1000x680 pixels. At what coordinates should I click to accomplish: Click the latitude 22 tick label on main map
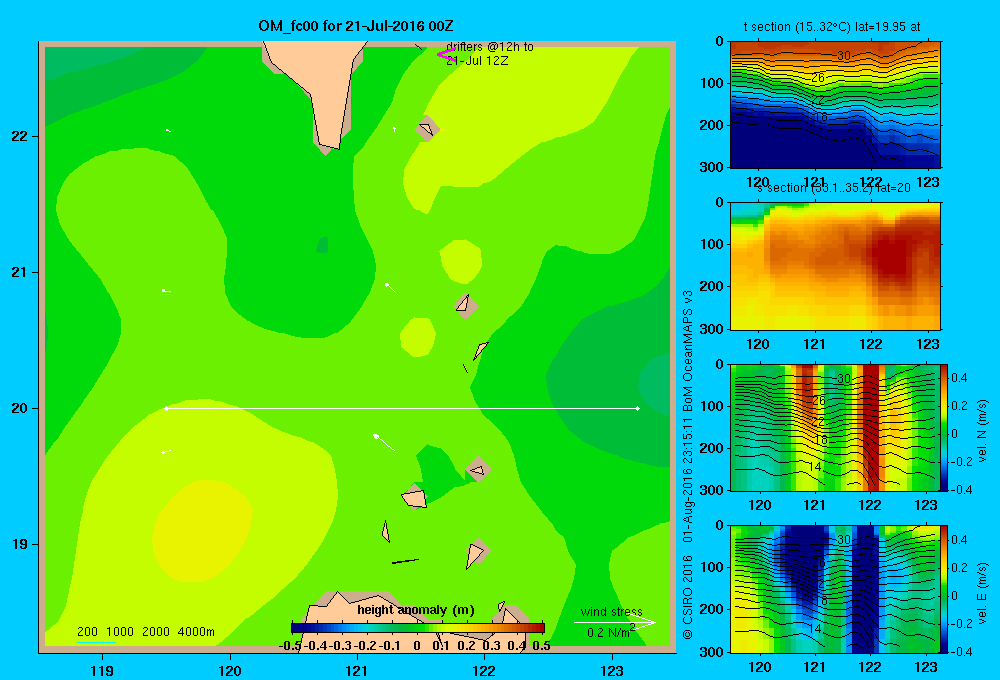click(20, 136)
